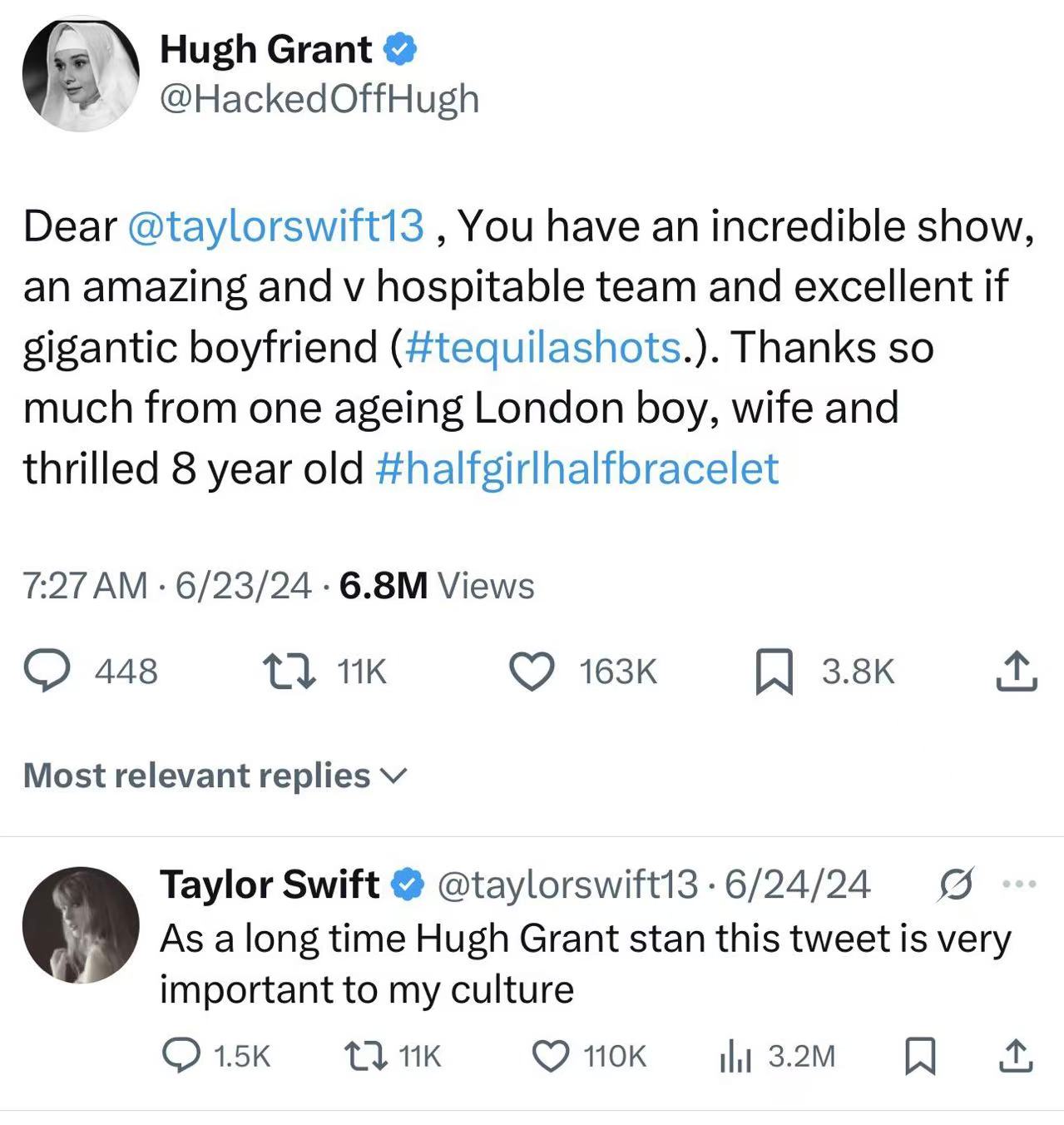Retweet Taylor Swift's reply
The height and width of the screenshot is (1125, 1064).
364,1056
